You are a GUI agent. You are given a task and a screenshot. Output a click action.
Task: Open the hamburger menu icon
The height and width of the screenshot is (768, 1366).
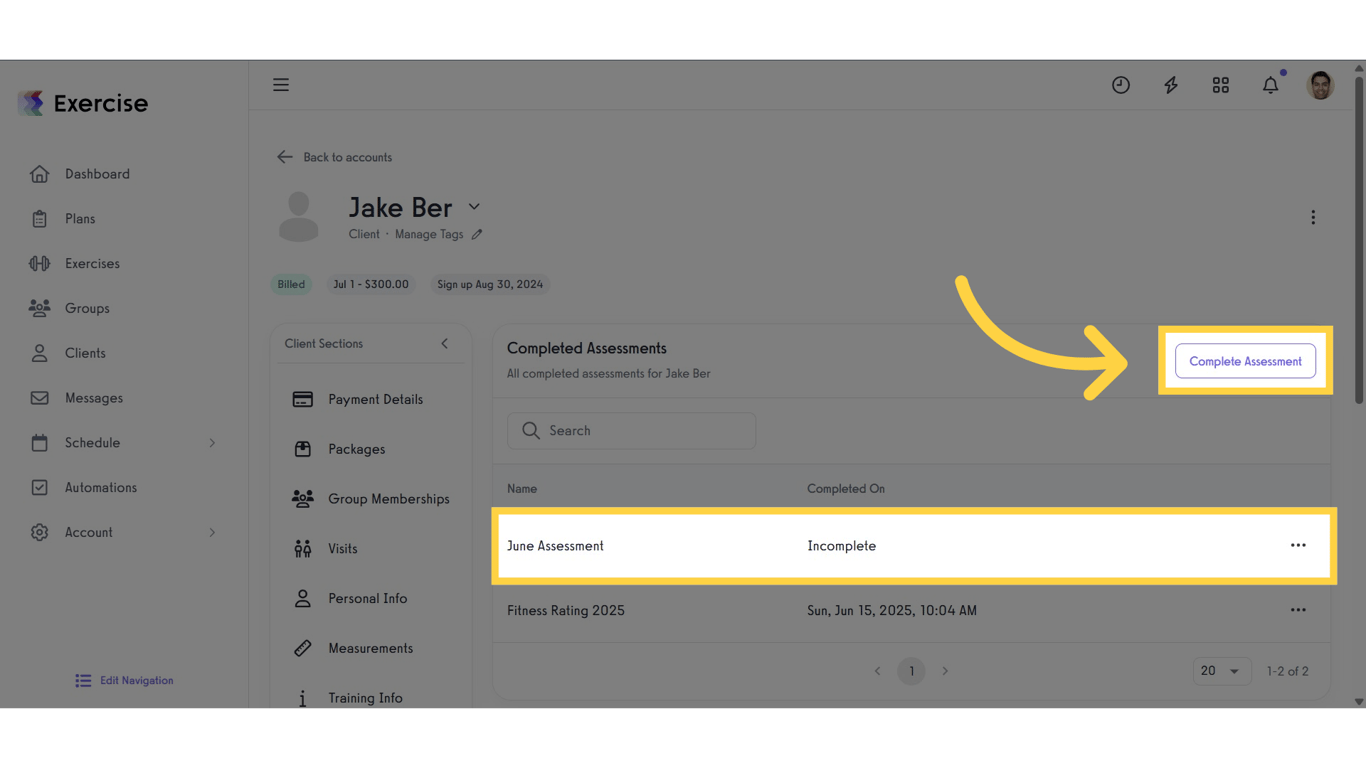(x=281, y=85)
